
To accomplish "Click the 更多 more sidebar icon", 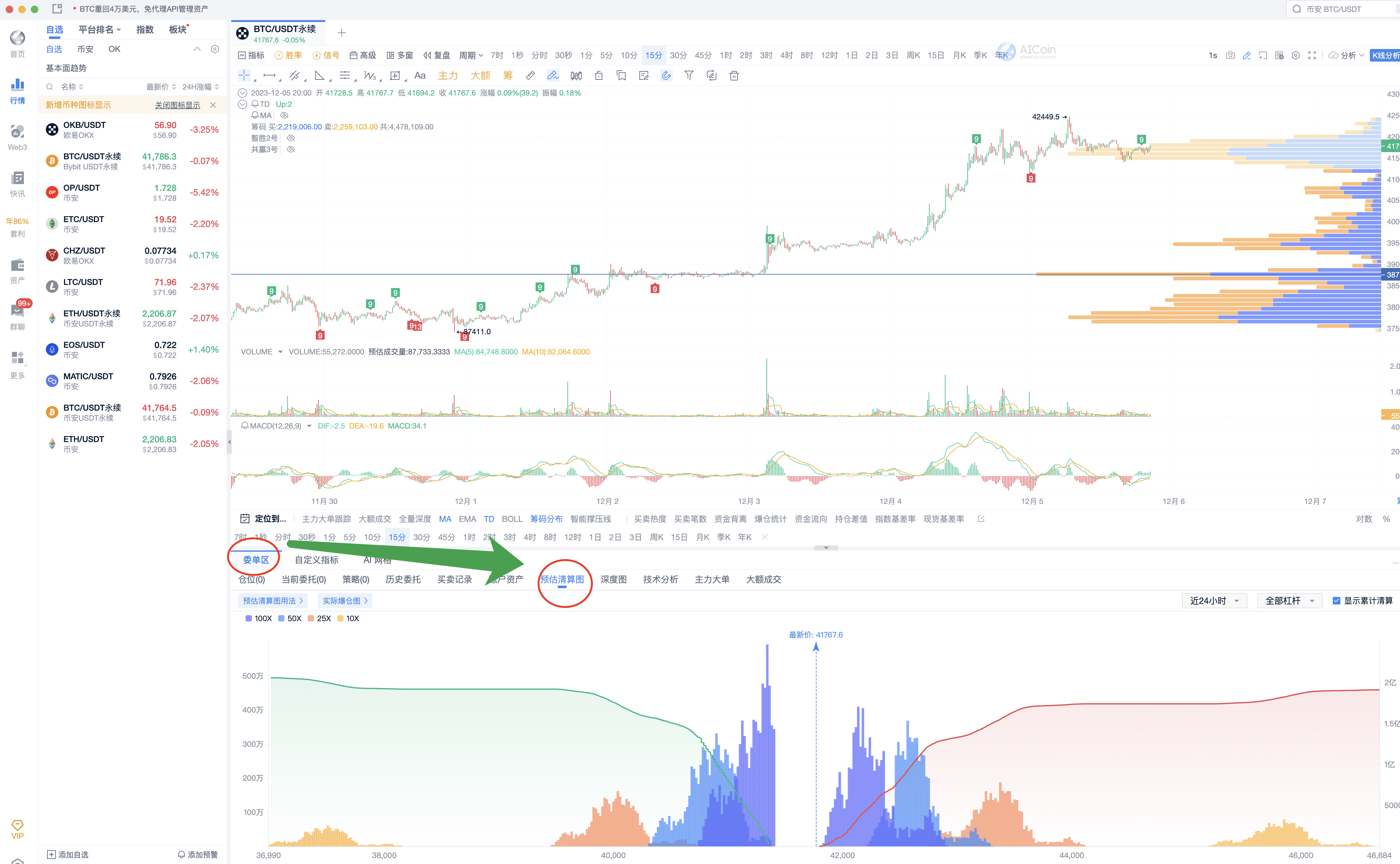I will pos(17,364).
